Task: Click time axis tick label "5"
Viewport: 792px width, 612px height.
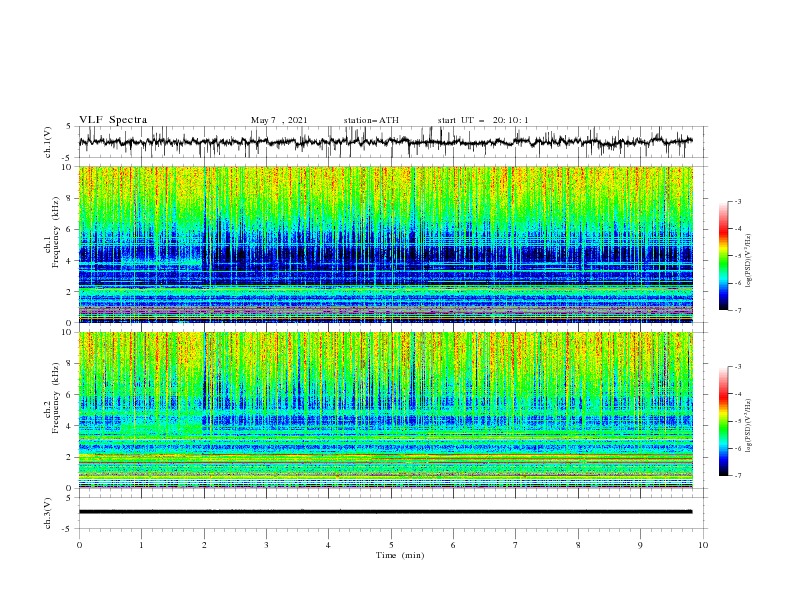Action: coord(391,545)
